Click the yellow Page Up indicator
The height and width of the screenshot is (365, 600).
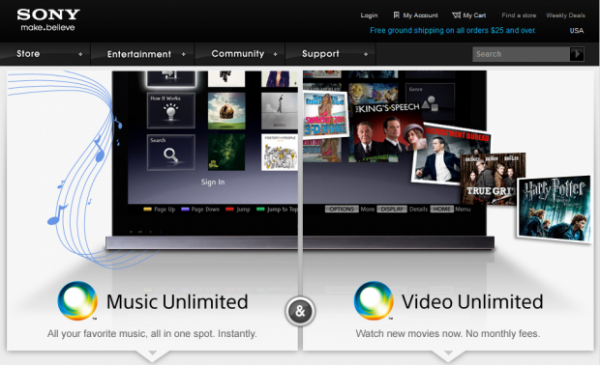[x=147, y=209]
